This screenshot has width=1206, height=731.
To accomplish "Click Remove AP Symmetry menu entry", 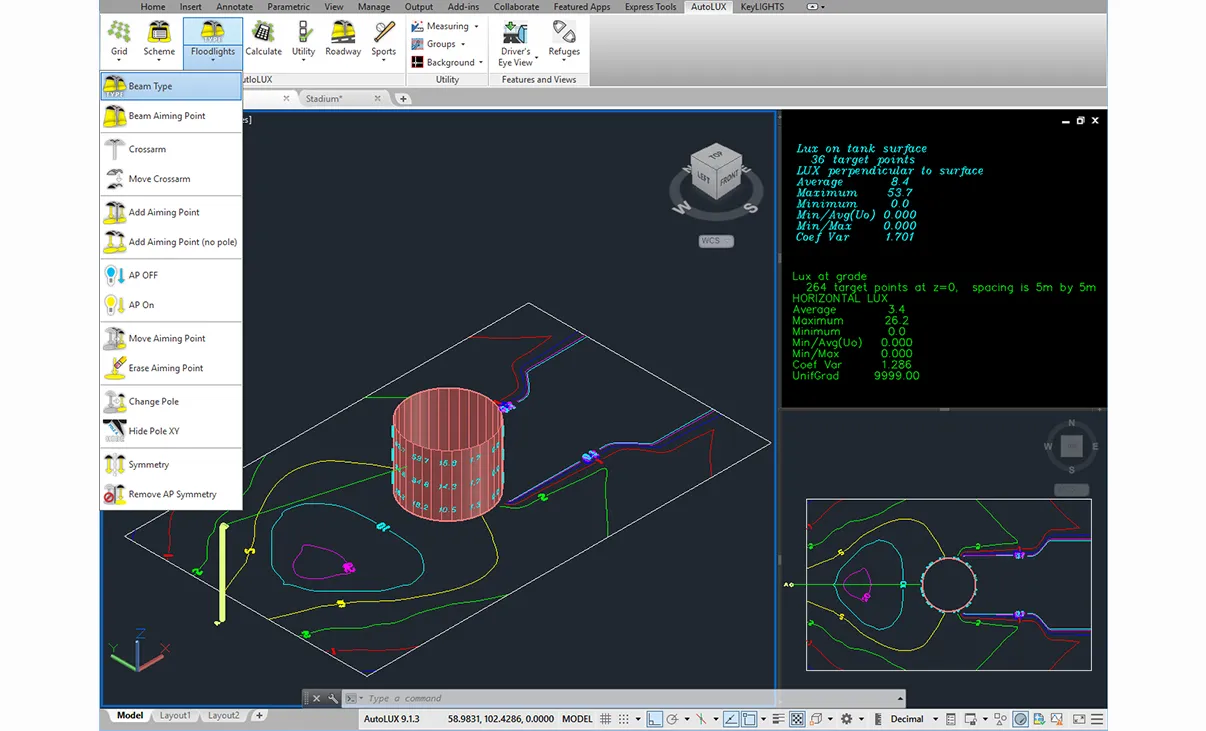I will tap(173, 494).
